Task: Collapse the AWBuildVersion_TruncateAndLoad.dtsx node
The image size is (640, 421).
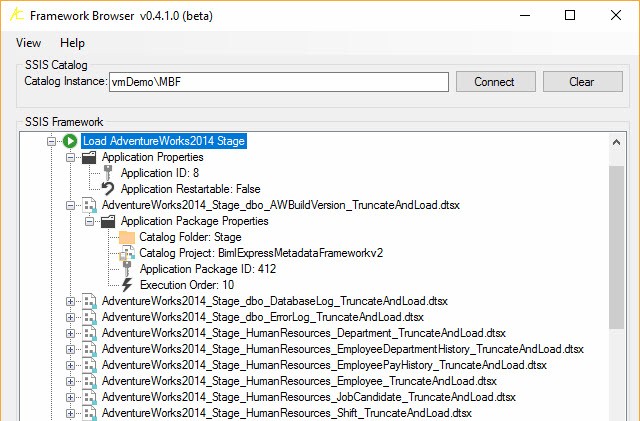Action: (70, 205)
